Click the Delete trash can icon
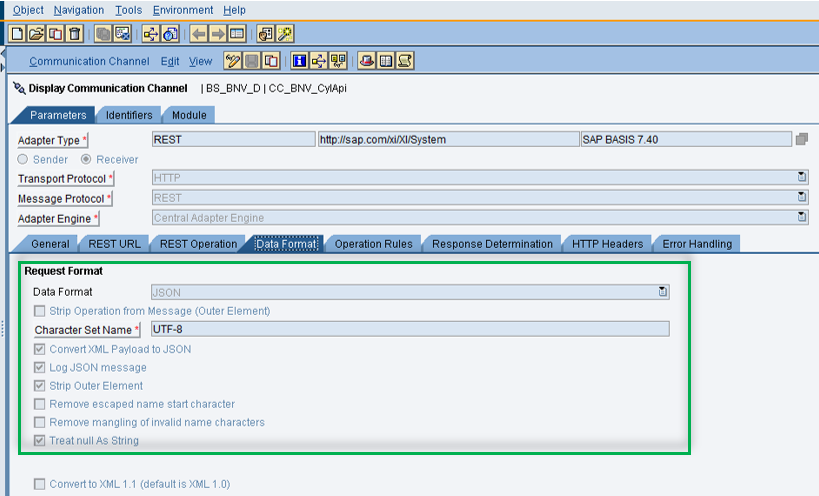819x496 pixels. [75, 34]
